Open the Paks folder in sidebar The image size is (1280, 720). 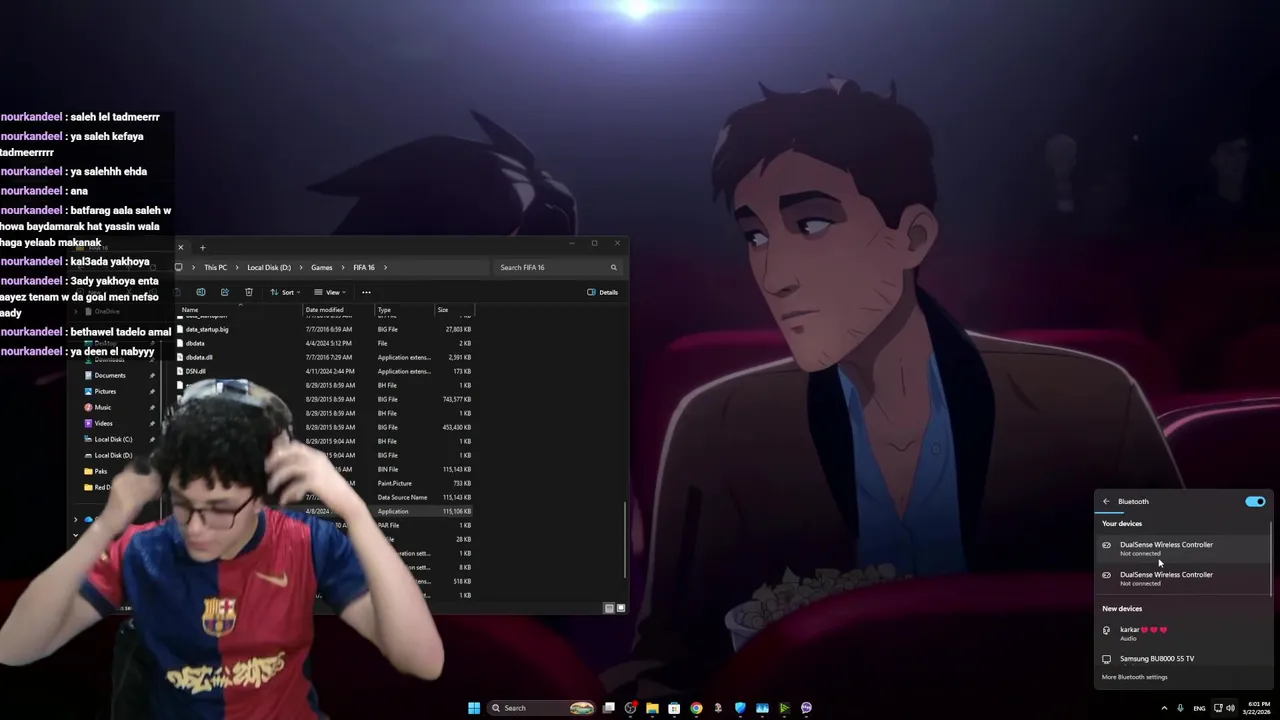click(101, 471)
